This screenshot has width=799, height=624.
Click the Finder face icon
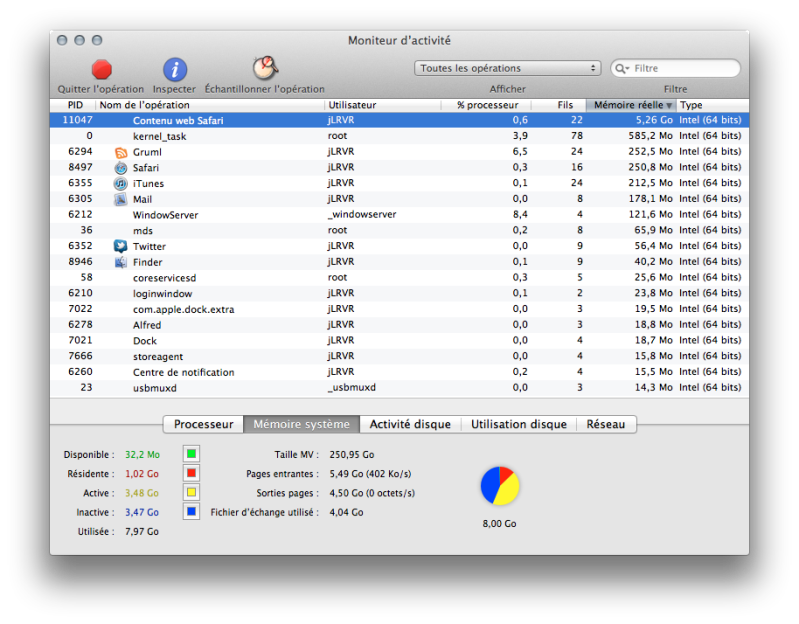[x=121, y=262]
